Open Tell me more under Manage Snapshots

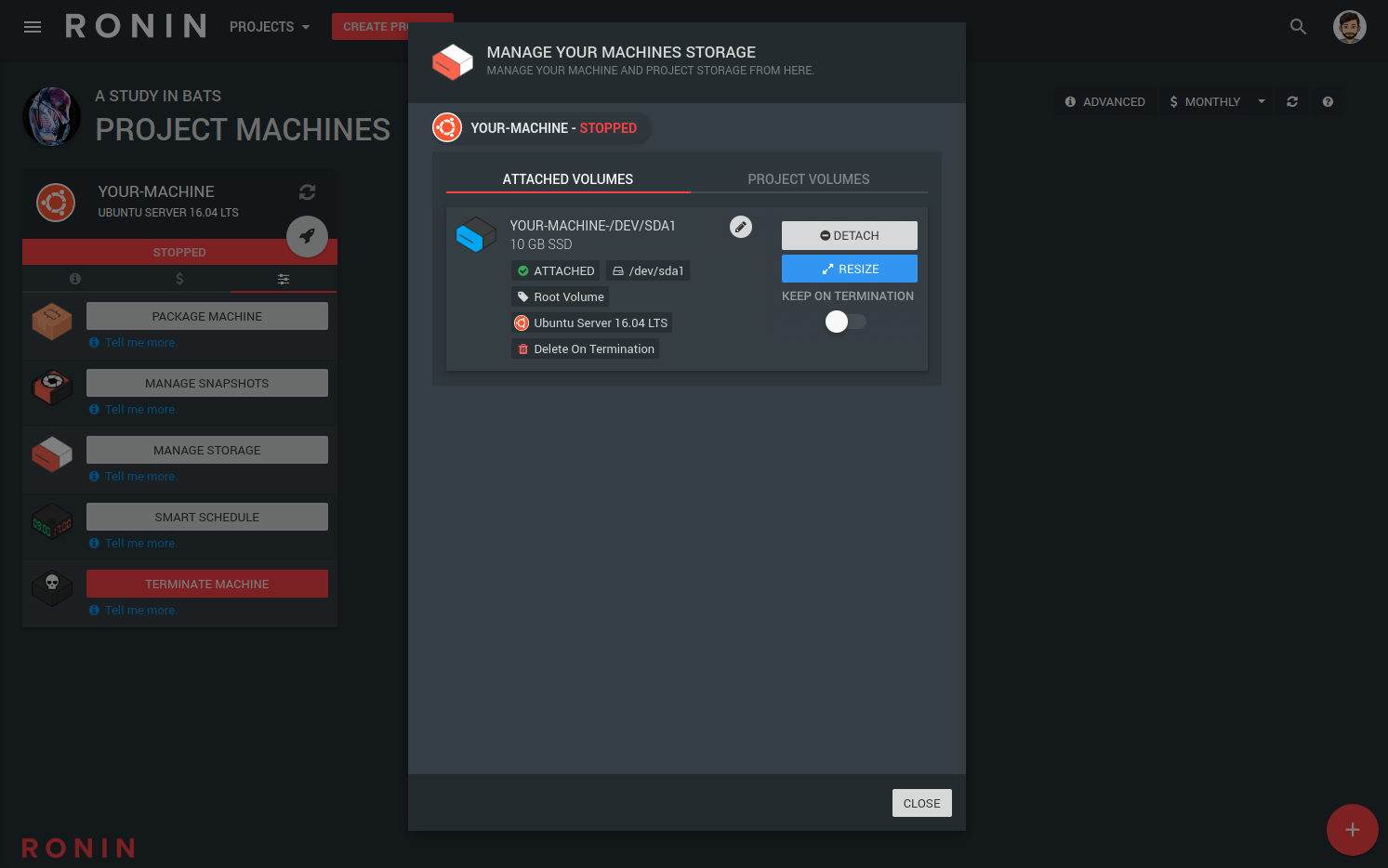point(133,410)
